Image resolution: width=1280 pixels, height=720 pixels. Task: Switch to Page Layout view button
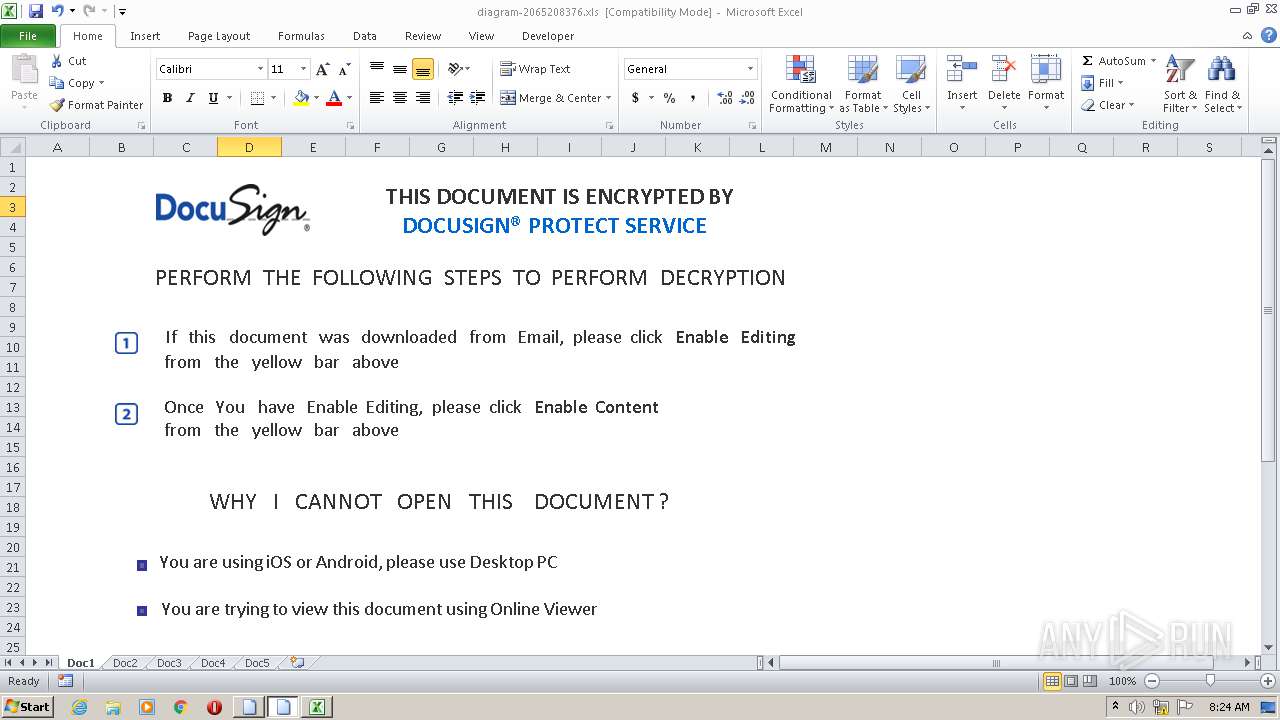click(x=1071, y=681)
